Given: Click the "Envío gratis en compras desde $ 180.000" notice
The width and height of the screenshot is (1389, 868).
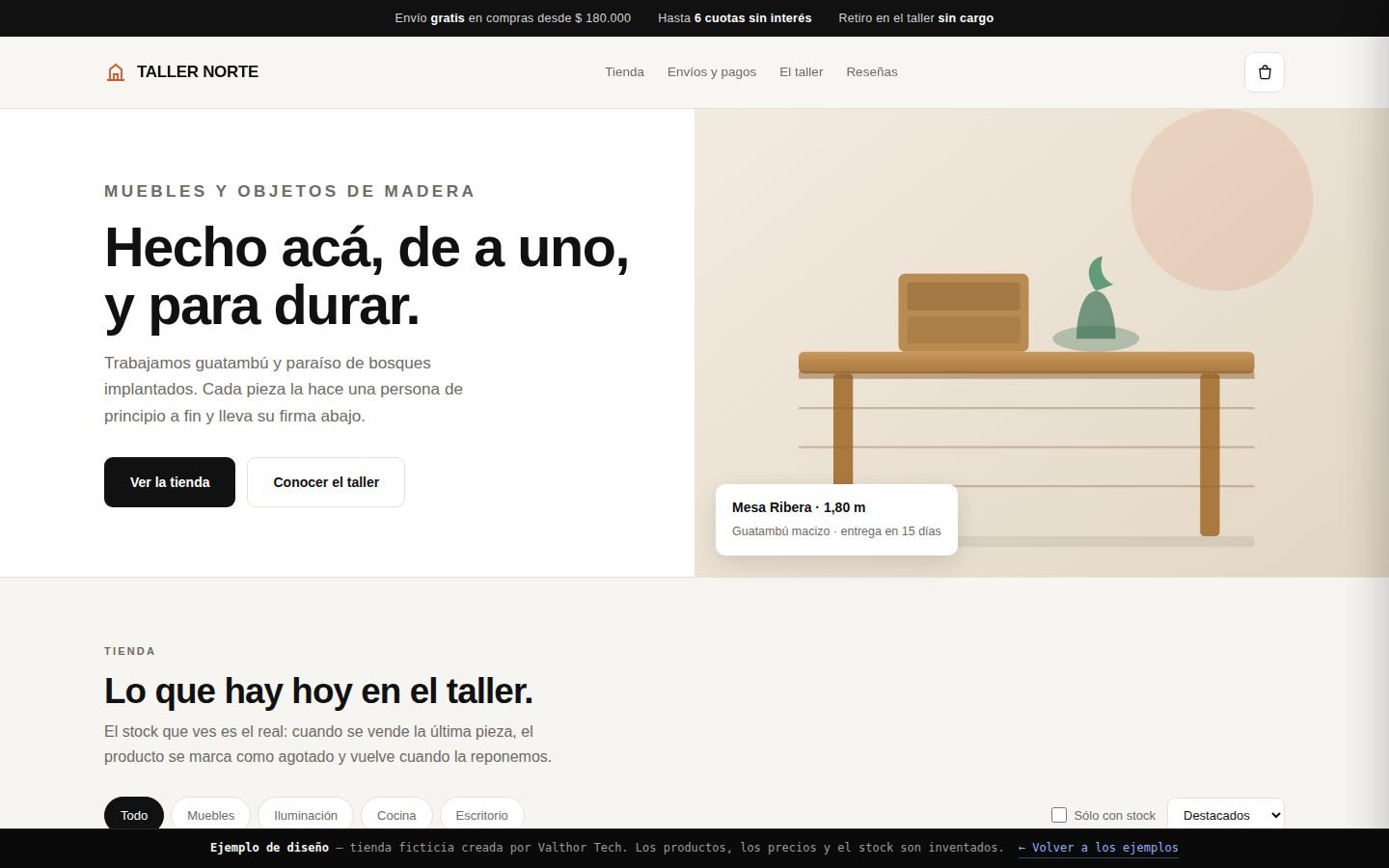Looking at the screenshot, I should point(513,18).
